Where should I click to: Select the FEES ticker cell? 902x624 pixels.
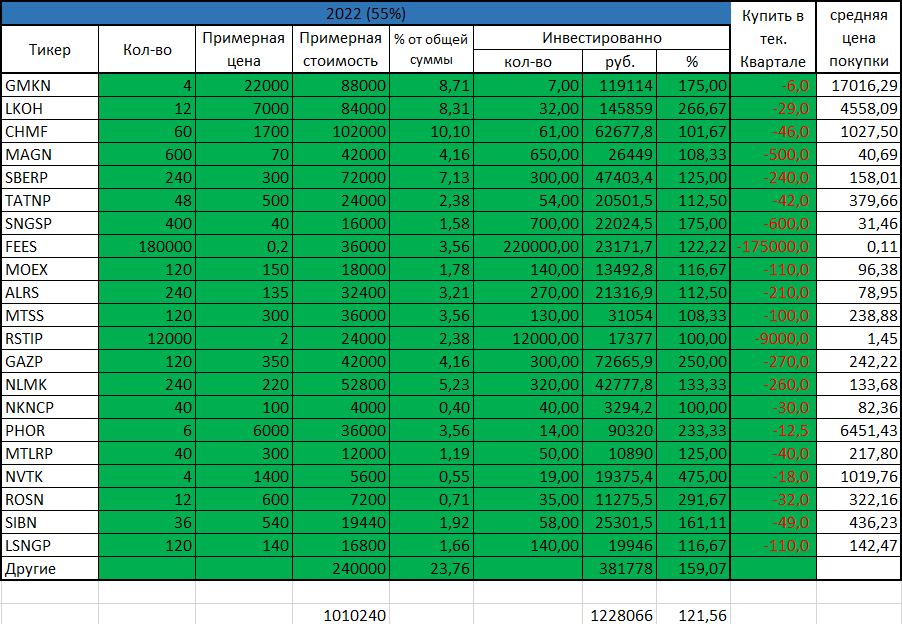click(50, 247)
